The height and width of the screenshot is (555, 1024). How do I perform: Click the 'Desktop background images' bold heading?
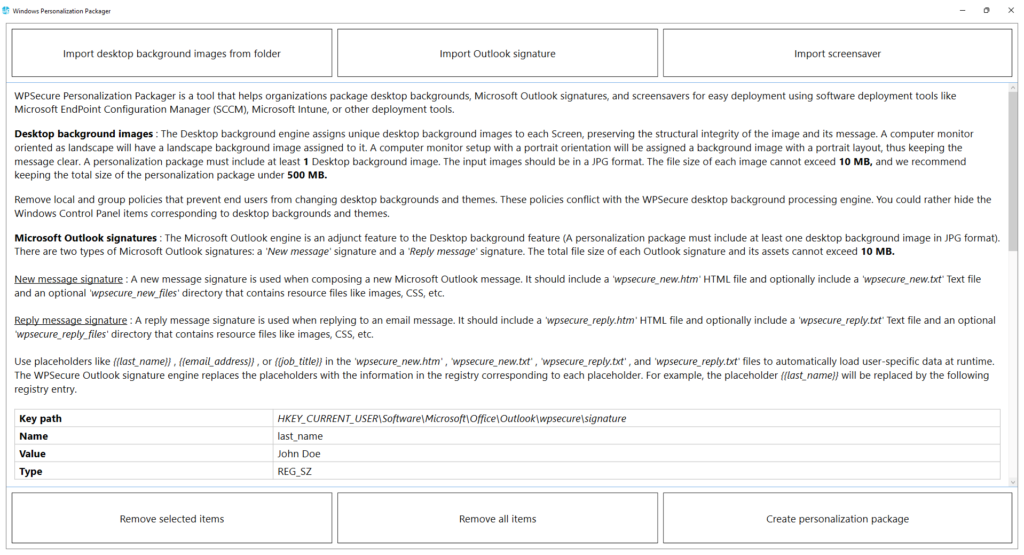coord(84,134)
